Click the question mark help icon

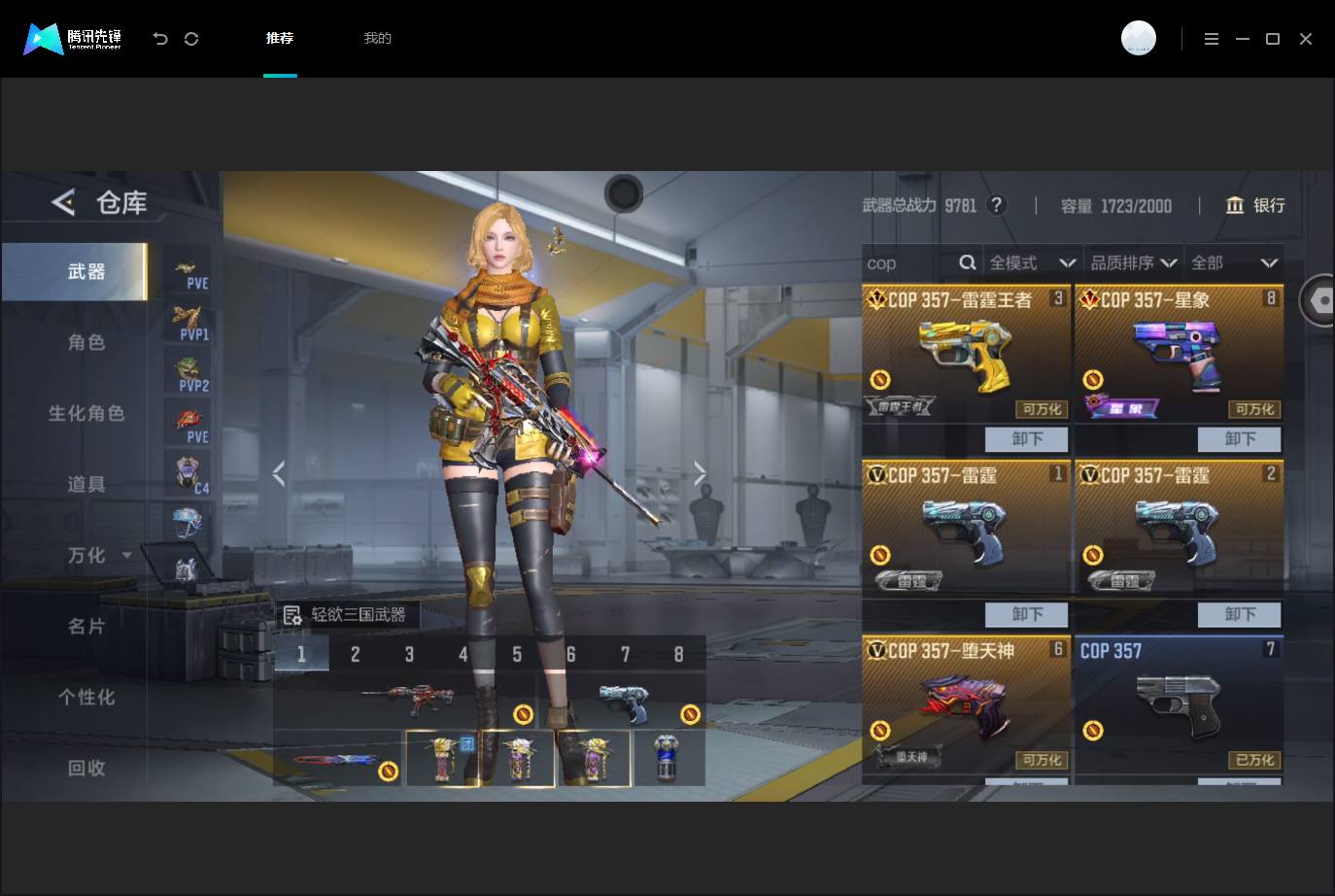click(996, 205)
